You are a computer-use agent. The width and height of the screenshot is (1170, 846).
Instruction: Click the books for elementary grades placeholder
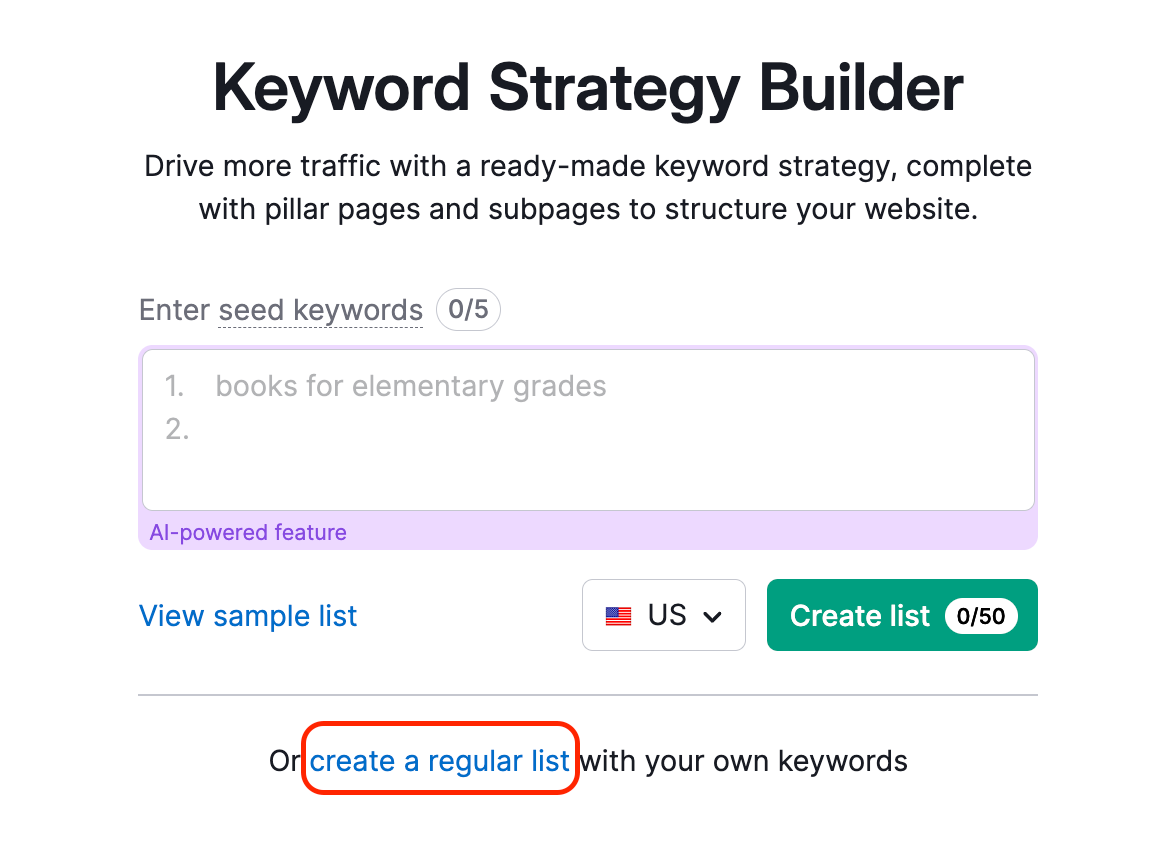[x=411, y=386]
